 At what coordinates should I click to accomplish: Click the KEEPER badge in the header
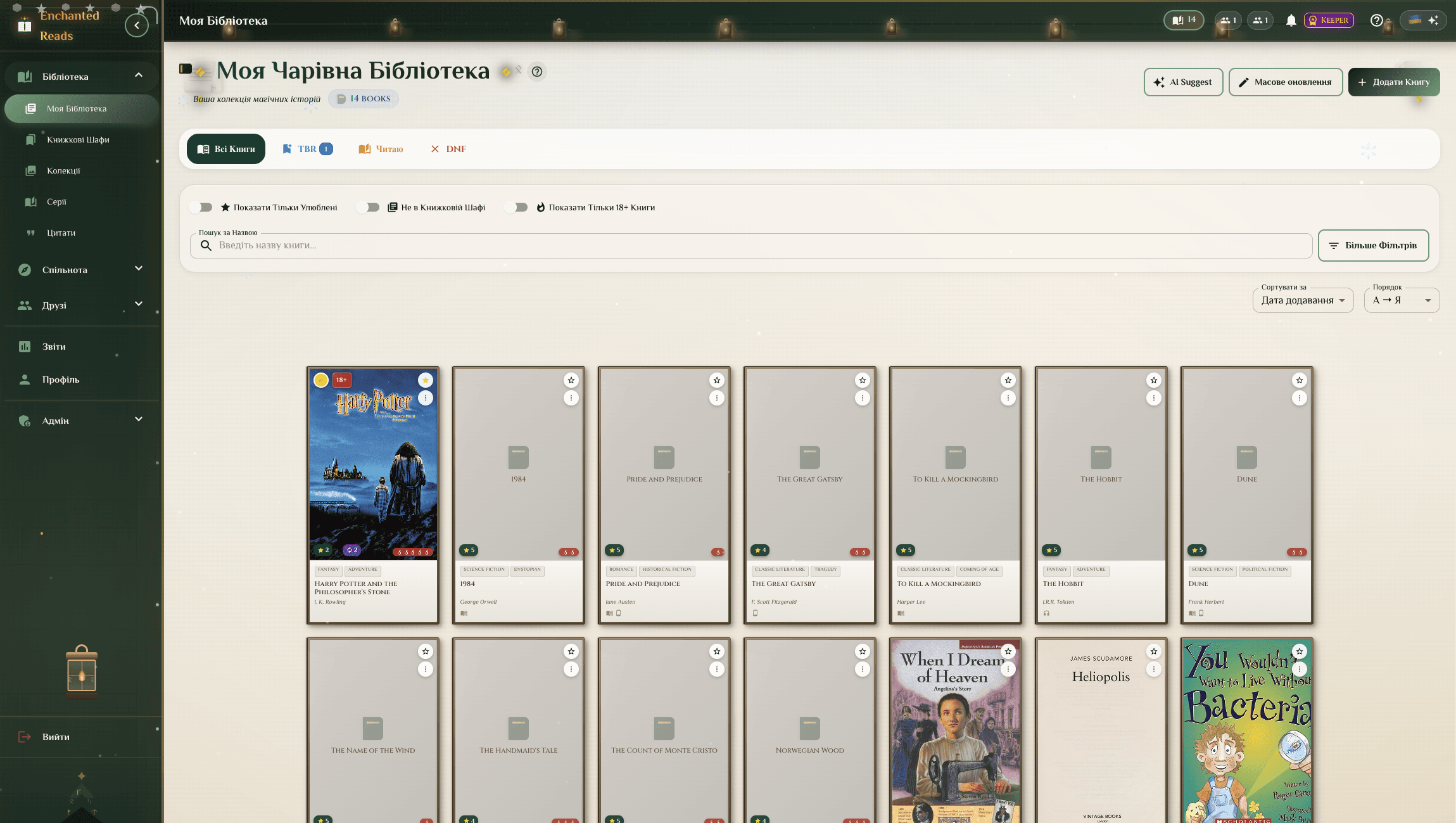[x=1328, y=20]
